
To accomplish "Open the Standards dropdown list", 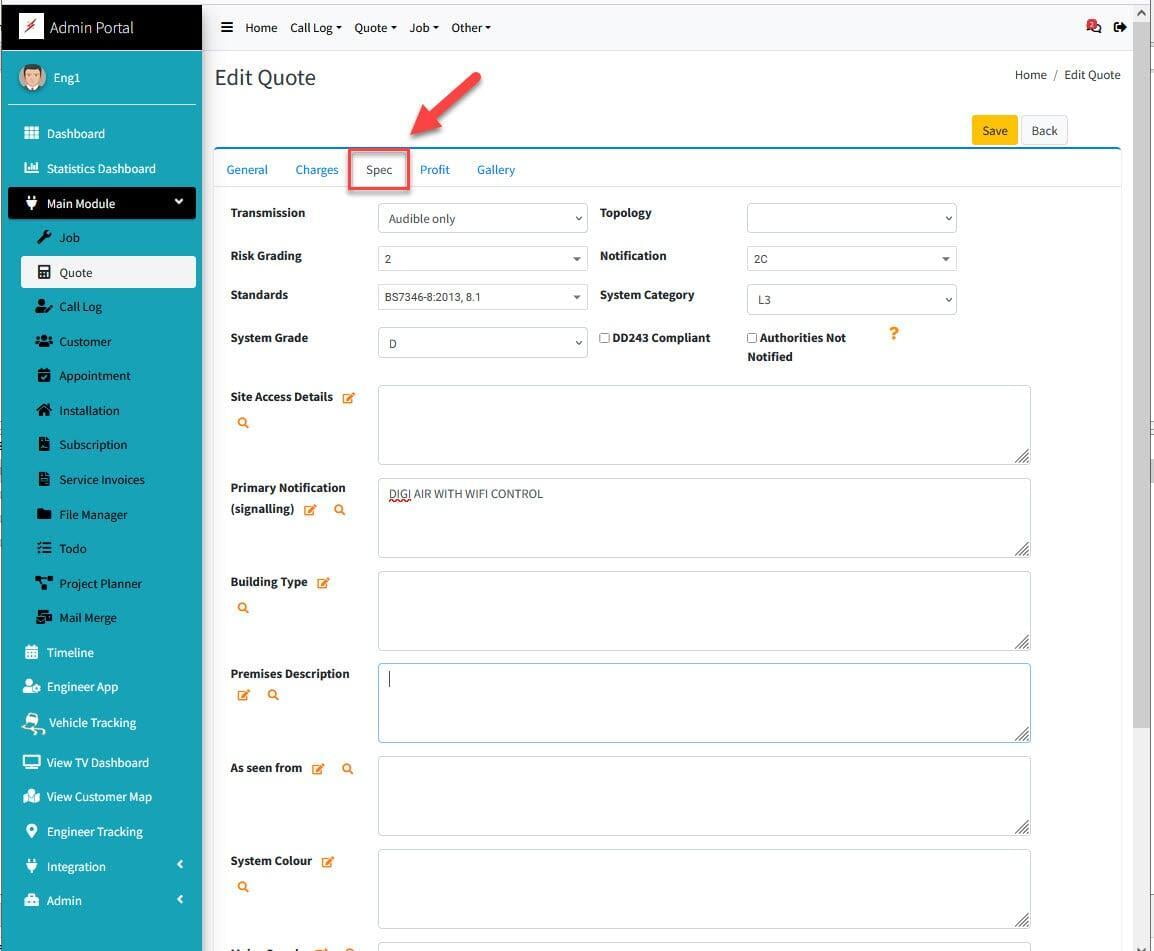I will tap(482, 297).
